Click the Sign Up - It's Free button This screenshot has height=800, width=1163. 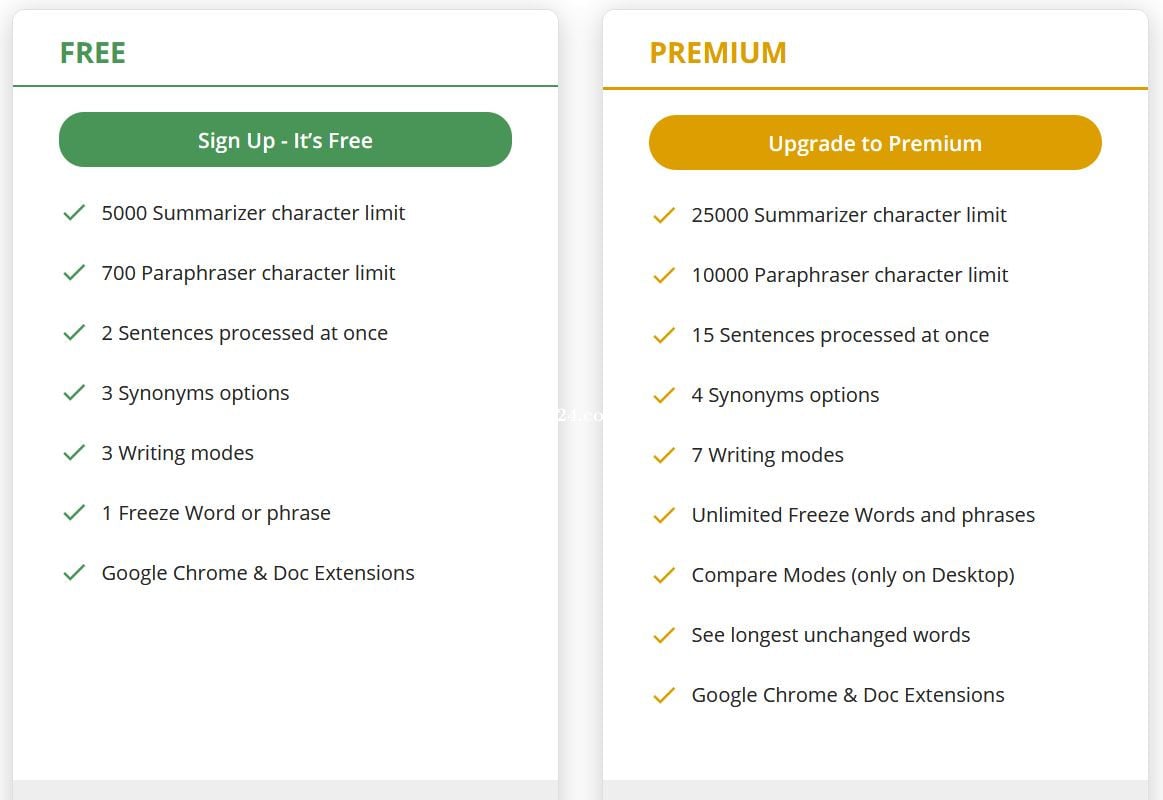pyautogui.click(x=285, y=140)
